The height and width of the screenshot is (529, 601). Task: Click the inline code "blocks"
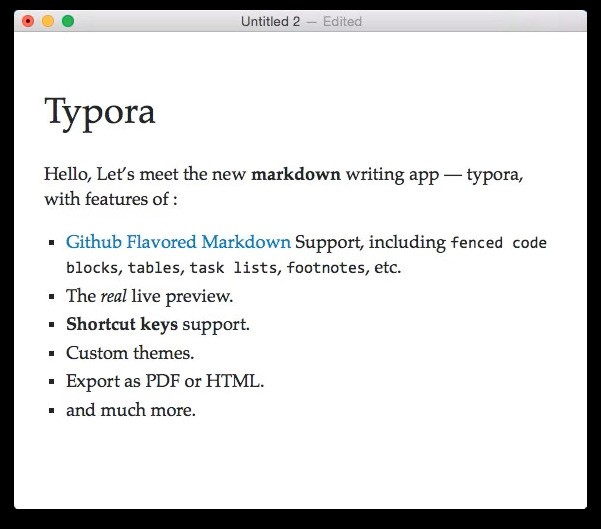pos(92,268)
